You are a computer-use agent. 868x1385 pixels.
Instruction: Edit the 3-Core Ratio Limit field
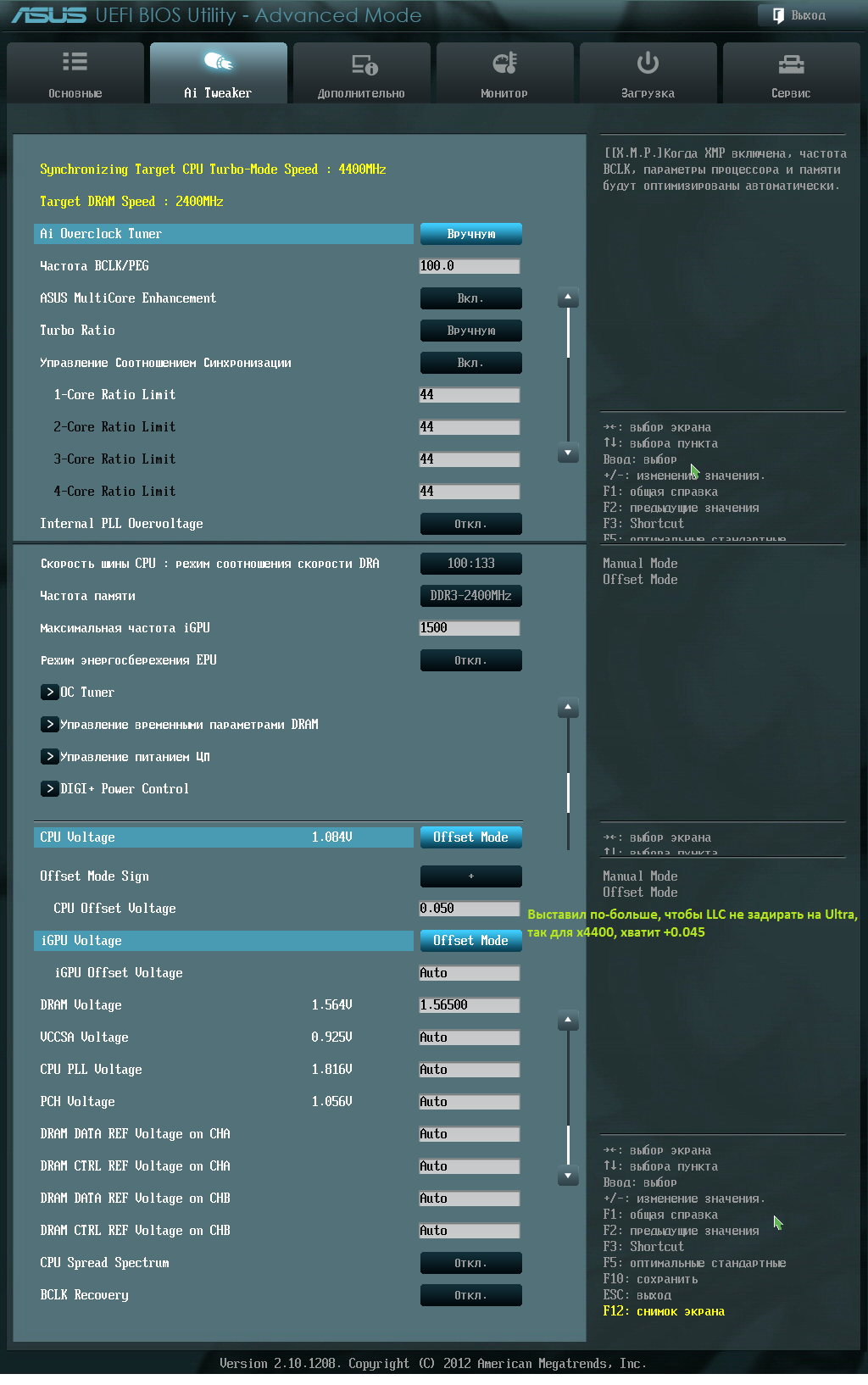click(x=470, y=459)
